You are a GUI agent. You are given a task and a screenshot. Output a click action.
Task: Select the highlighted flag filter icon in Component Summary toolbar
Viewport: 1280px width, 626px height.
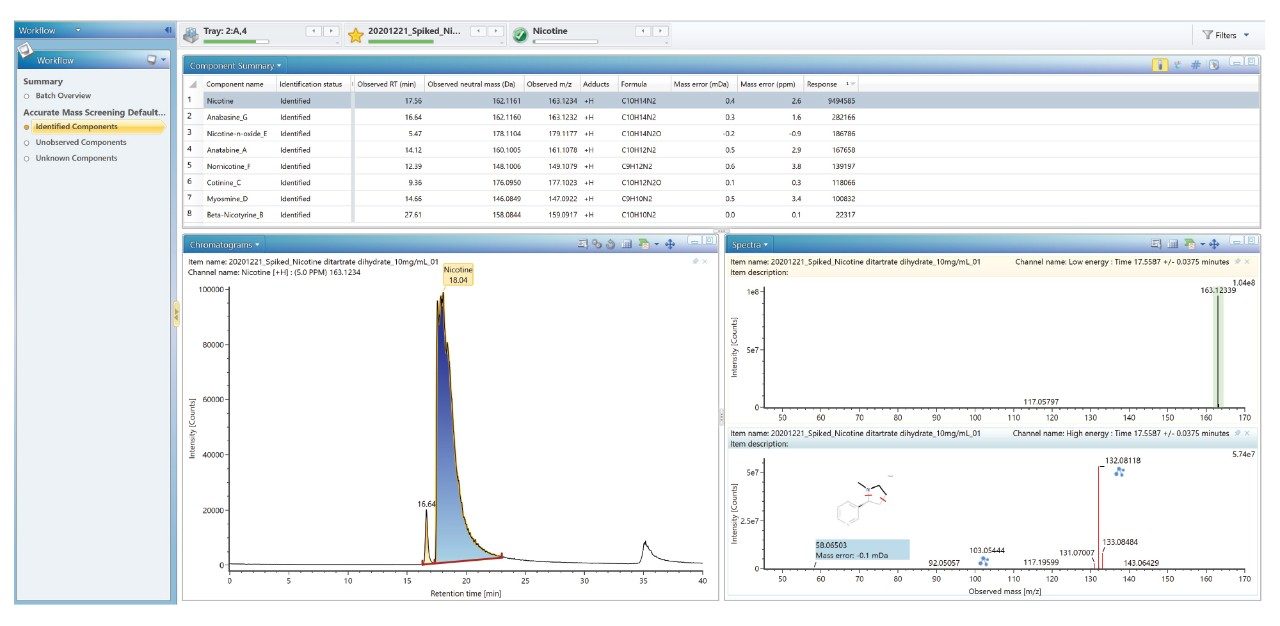coord(1160,64)
